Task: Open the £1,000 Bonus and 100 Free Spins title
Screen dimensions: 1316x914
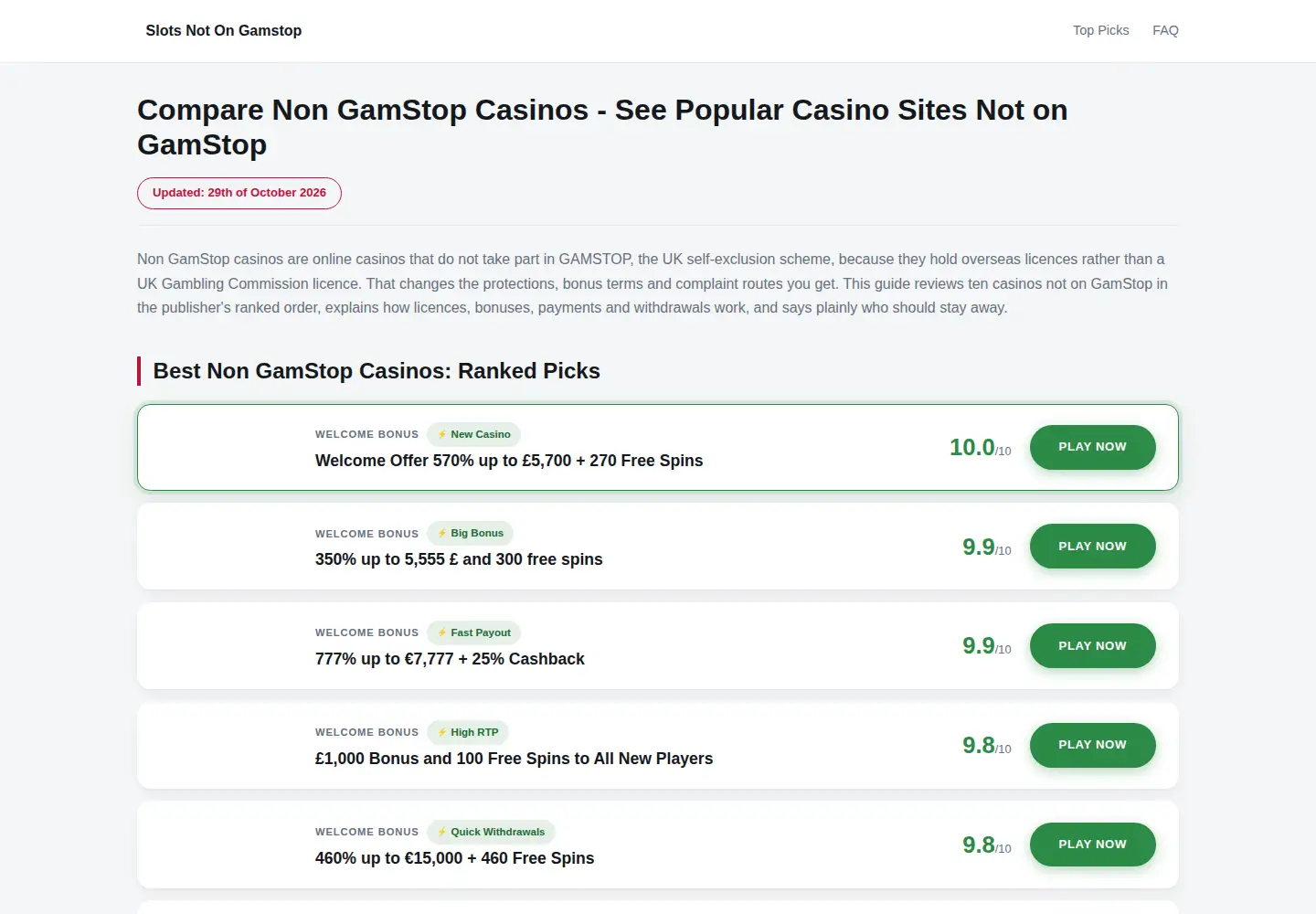Action: (x=514, y=759)
